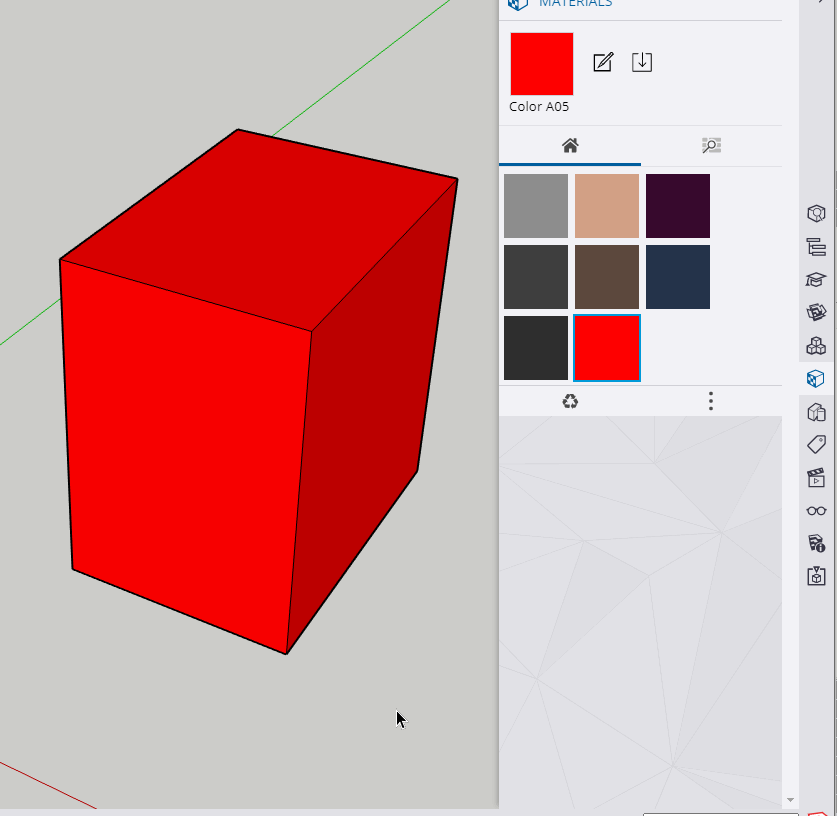Click the active Materials cube icon
This screenshot has width=837, height=816.
[x=816, y=379]
